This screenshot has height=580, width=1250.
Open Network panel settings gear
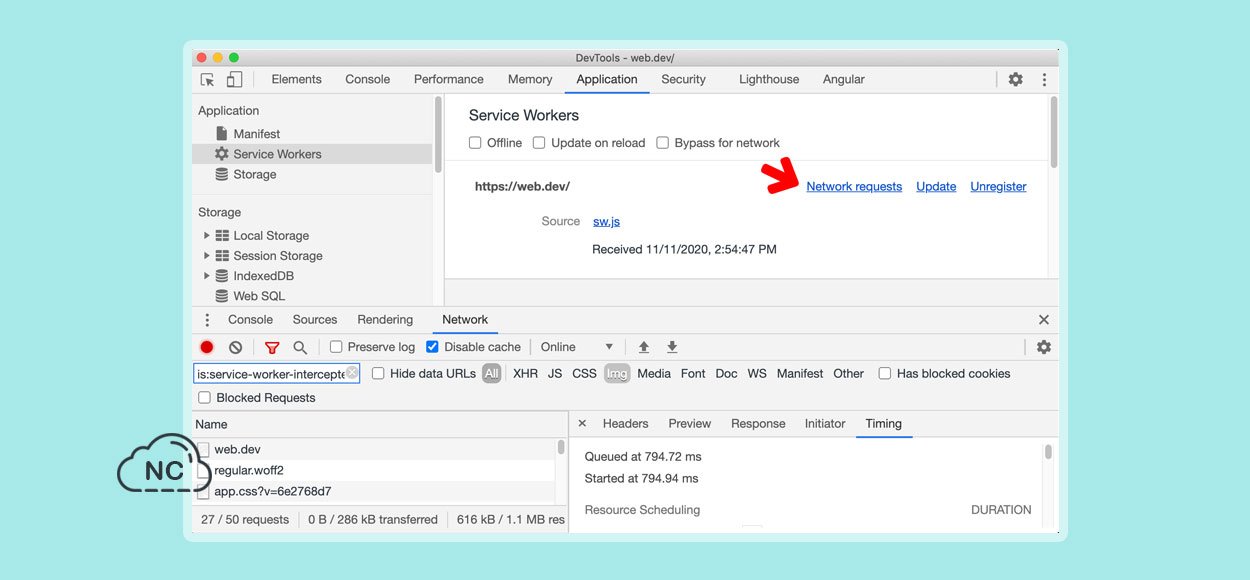tap(1044, 347)
